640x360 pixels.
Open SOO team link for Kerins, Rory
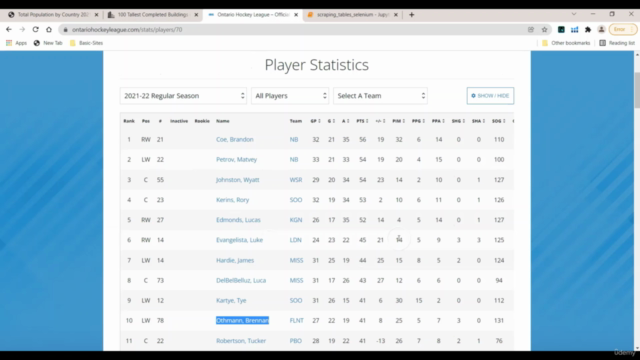coord(296,200)
